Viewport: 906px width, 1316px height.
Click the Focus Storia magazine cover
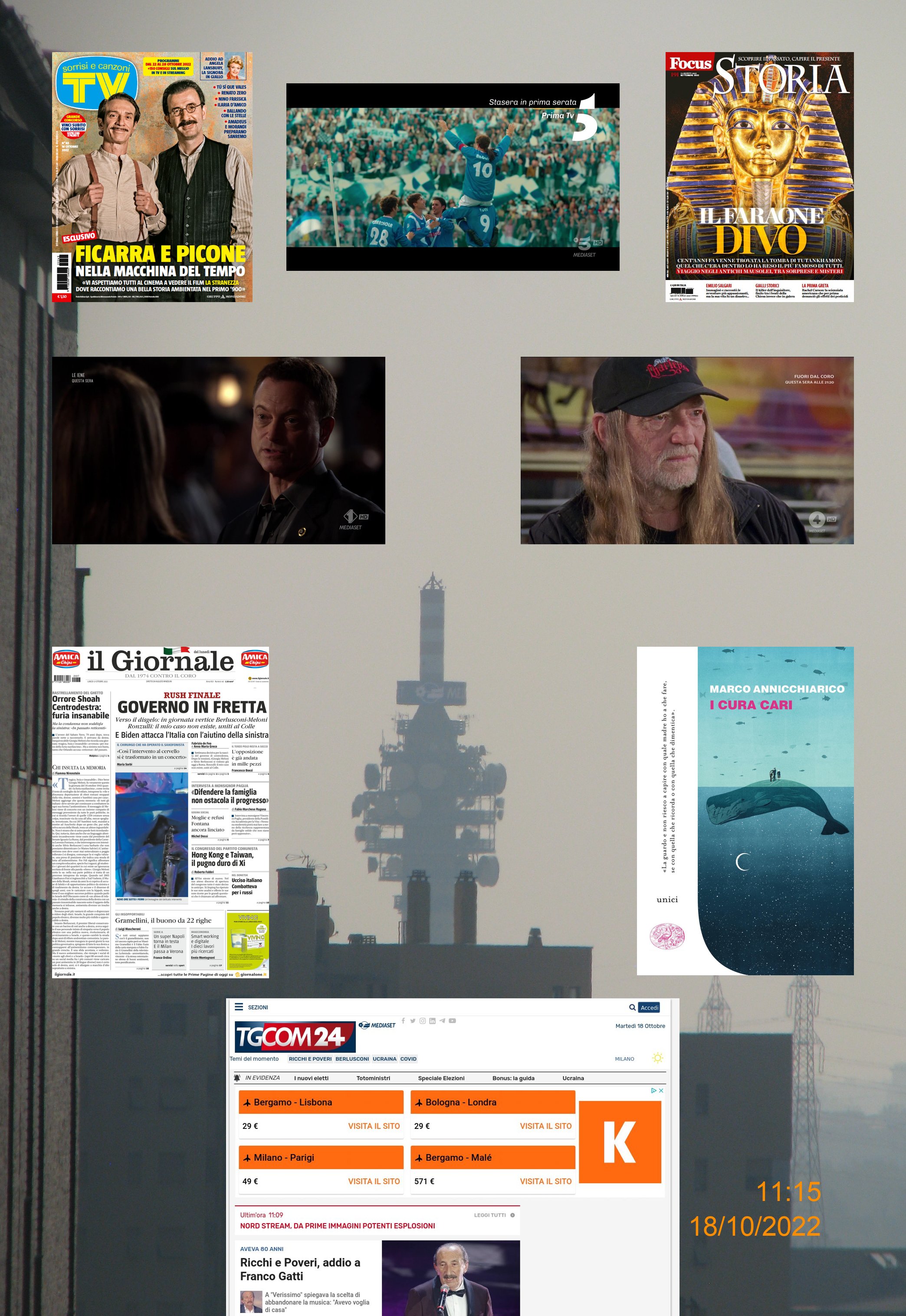[x=759, y=177]
